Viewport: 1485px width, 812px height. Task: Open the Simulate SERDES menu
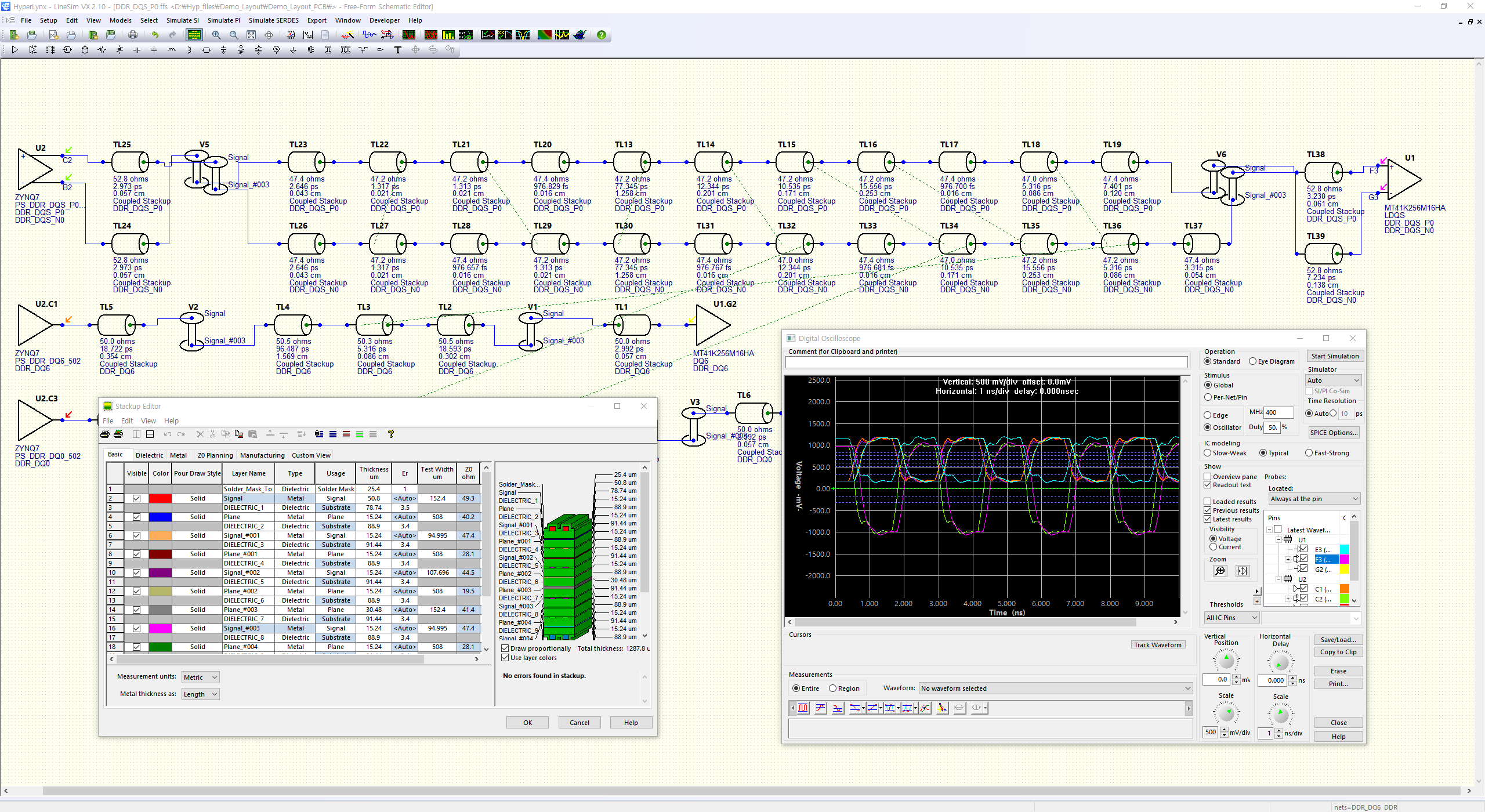tap(273, 20)
